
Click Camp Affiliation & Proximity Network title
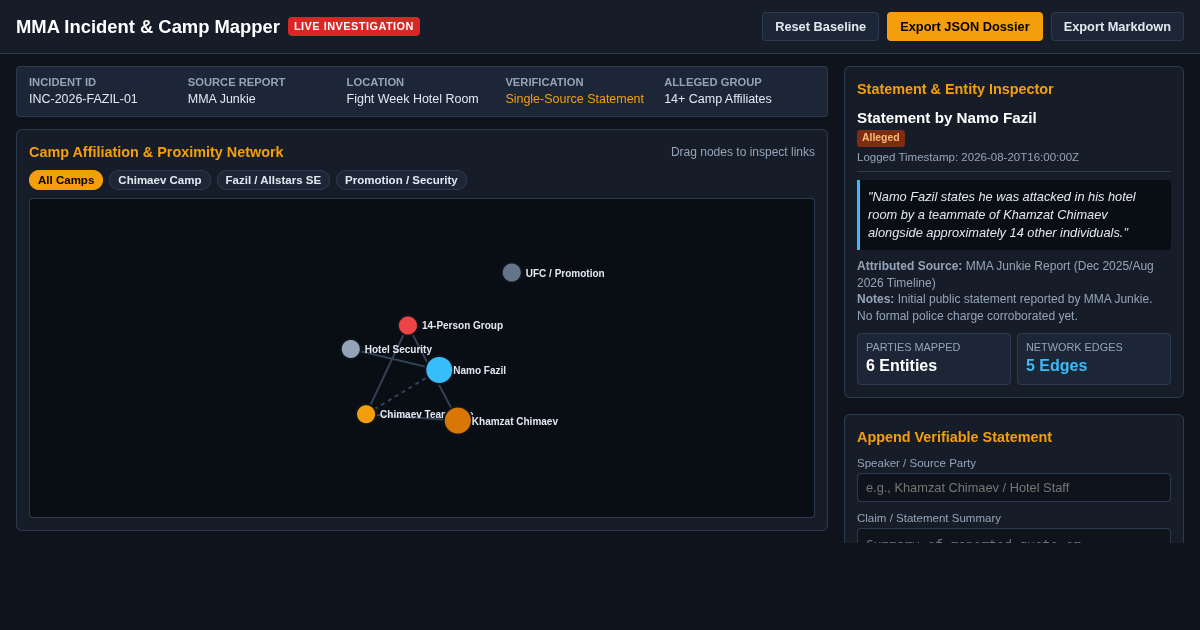tap(156, 152)
